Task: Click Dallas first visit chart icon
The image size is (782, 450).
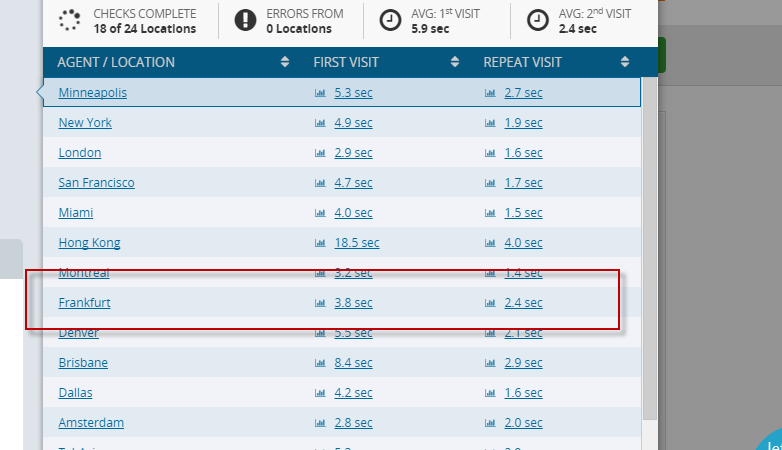Action: point(320,393)
